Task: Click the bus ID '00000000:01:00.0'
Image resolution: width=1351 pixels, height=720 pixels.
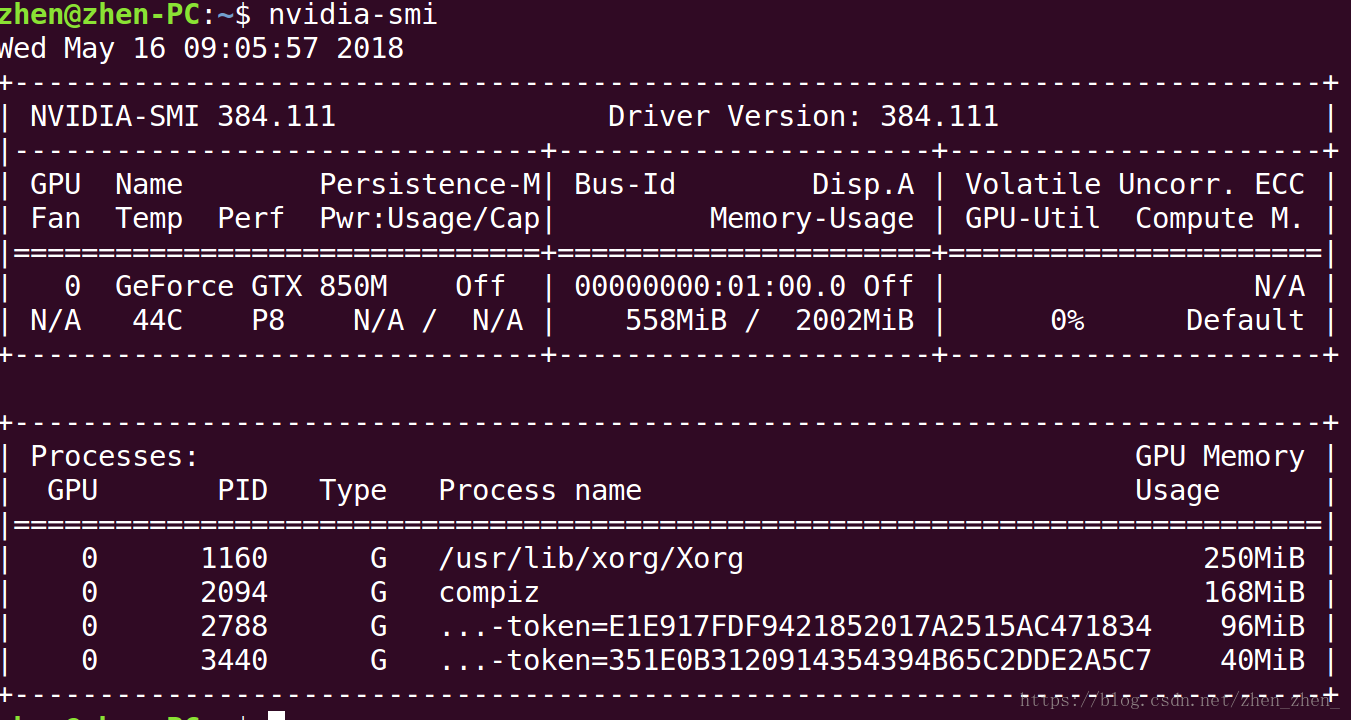Action: [x=710, y=286]
